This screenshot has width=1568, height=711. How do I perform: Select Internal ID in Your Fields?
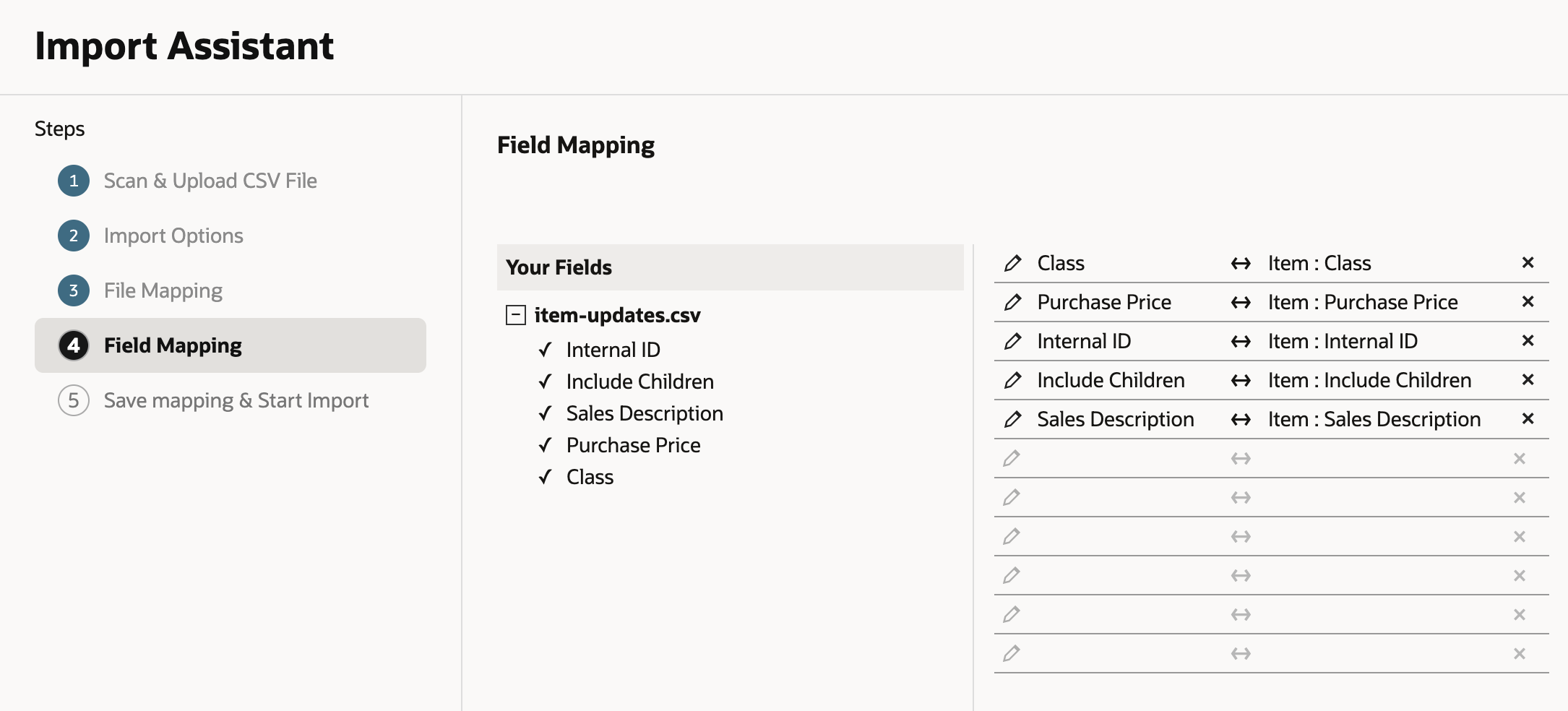[x=613, y=350]
